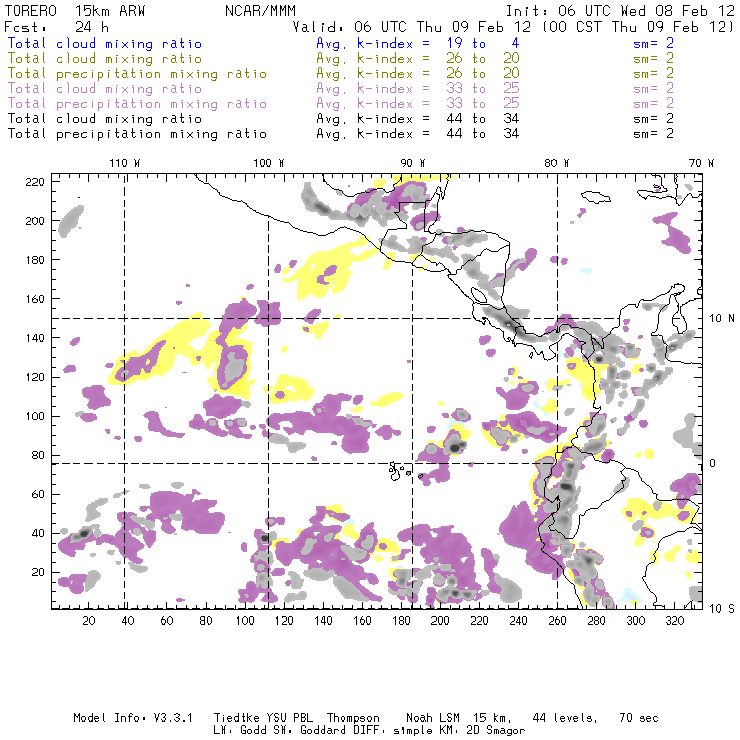The image size is (740, 740).
Task: Select the "Thompson" footer text
Action: pos(353,718)
